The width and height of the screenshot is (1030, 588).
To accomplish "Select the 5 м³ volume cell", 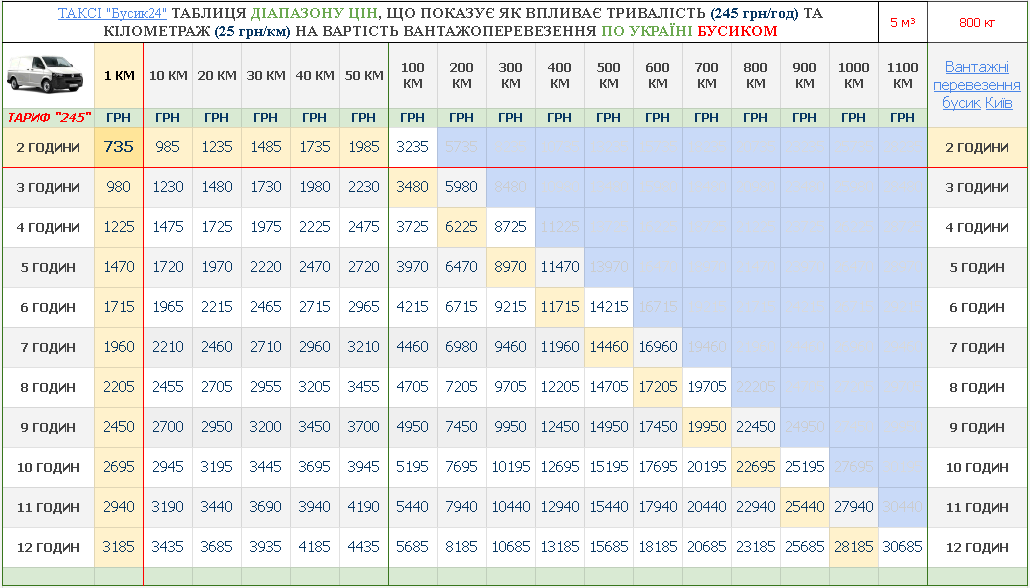I will (902, 22).
